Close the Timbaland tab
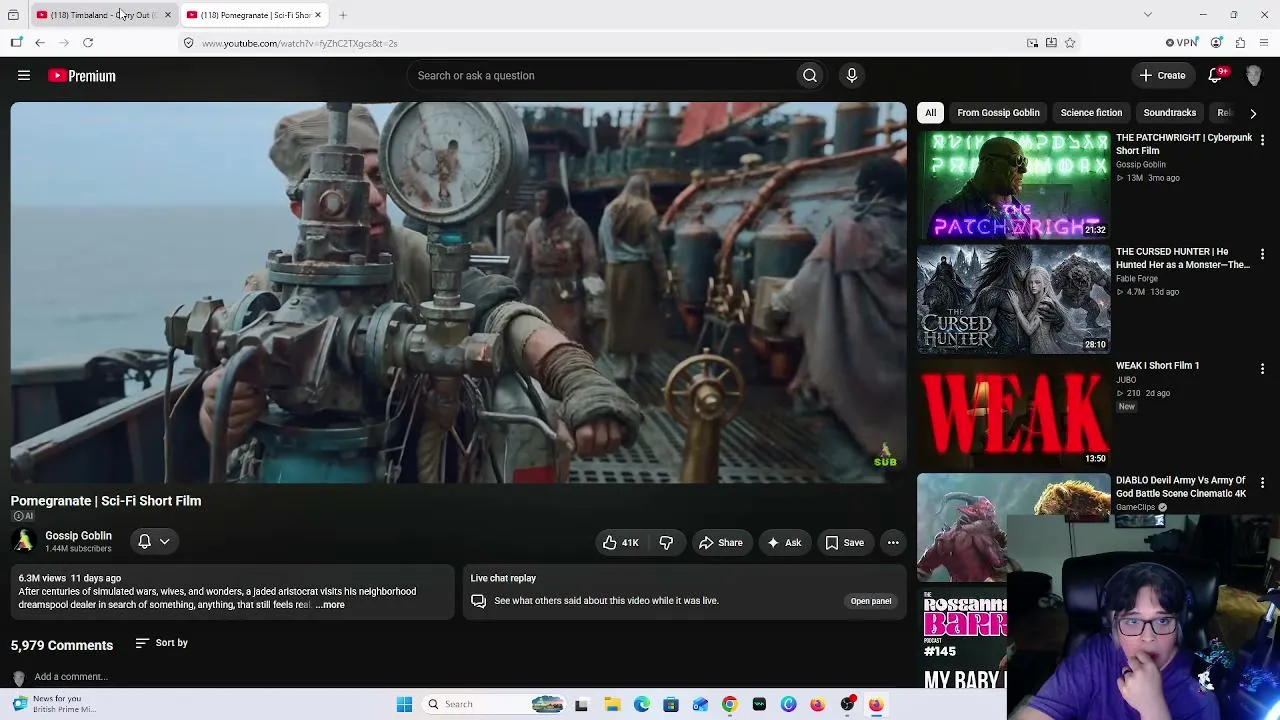Viewport: 1280px width, 720px height. tap(167, 15)
